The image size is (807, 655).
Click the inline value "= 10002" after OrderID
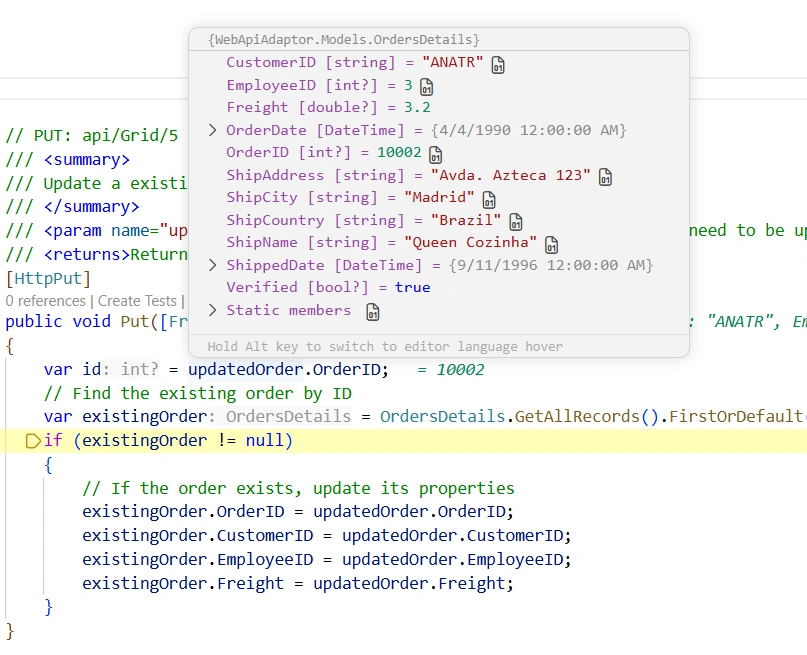point(450,369)
